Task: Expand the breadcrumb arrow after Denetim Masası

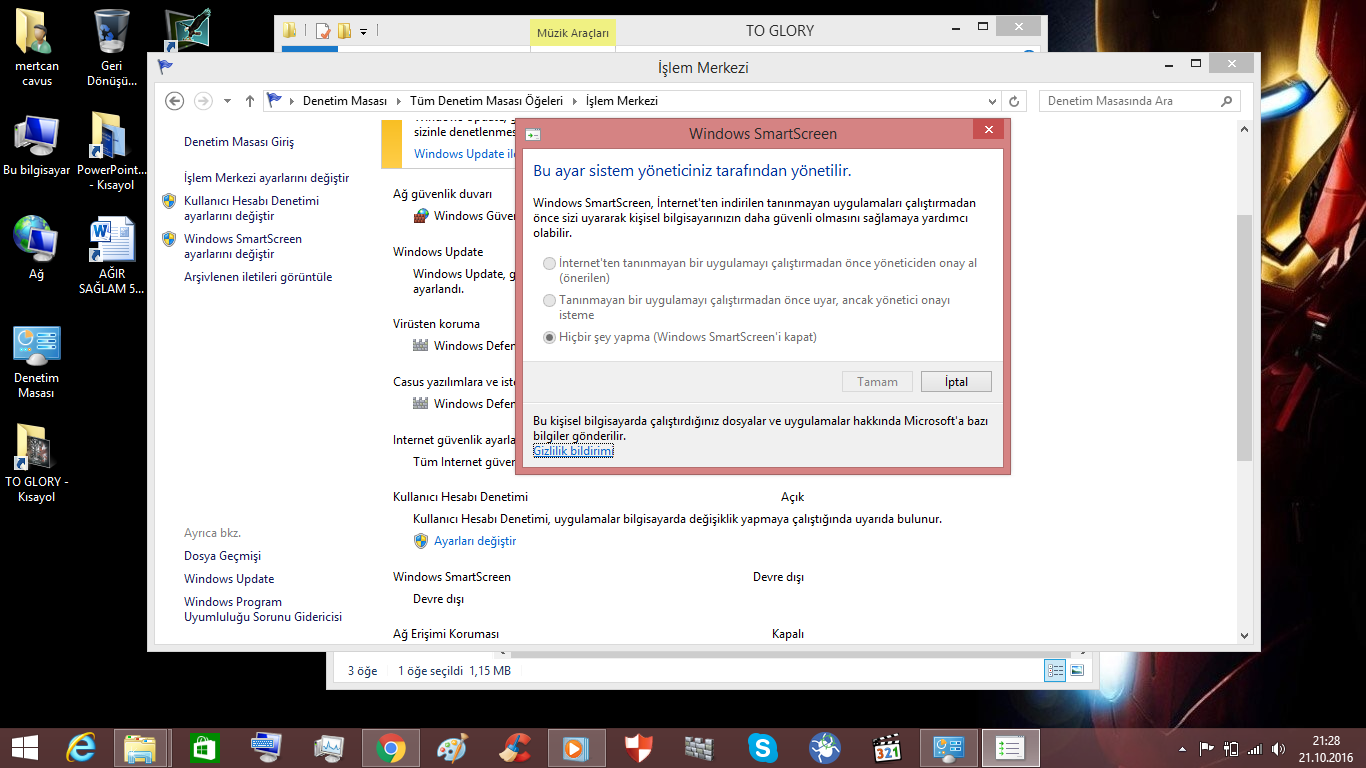Action: coord(398,101)
